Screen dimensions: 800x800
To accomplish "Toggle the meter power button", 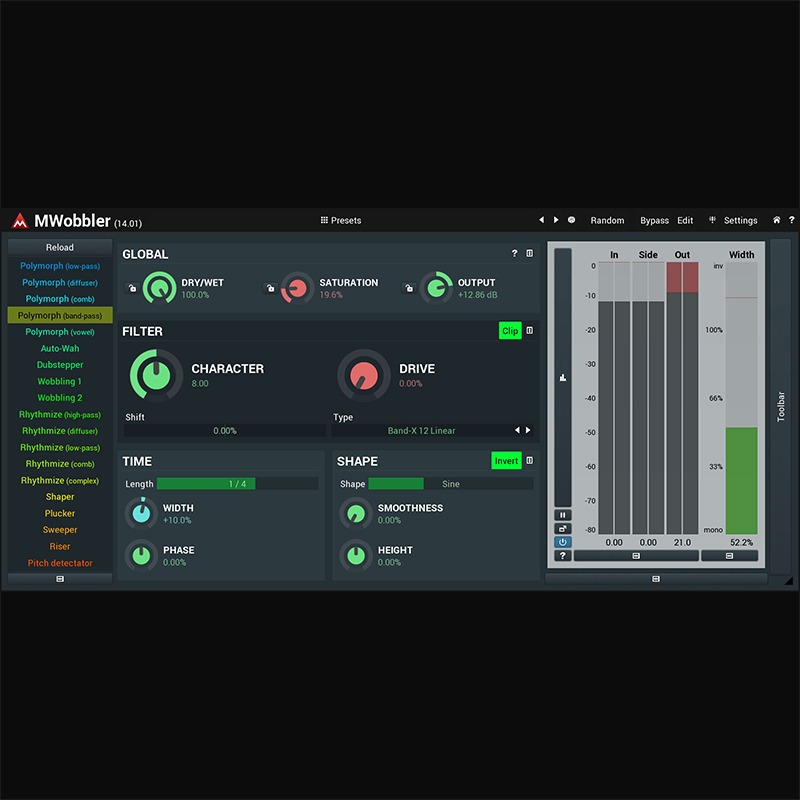I will 563,542.
